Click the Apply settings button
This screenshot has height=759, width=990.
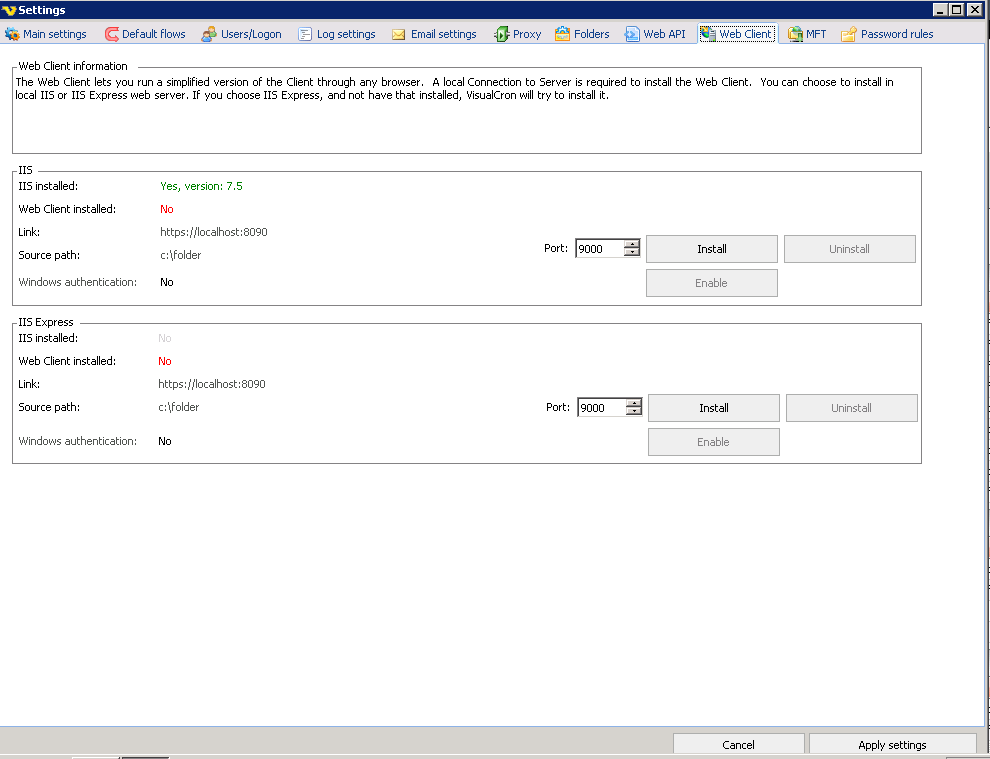(892, 745)
